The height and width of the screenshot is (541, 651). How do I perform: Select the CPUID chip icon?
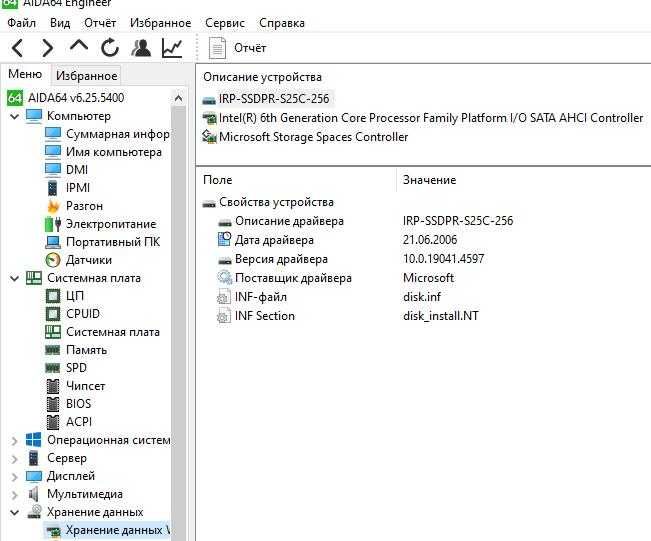point(53,314)
